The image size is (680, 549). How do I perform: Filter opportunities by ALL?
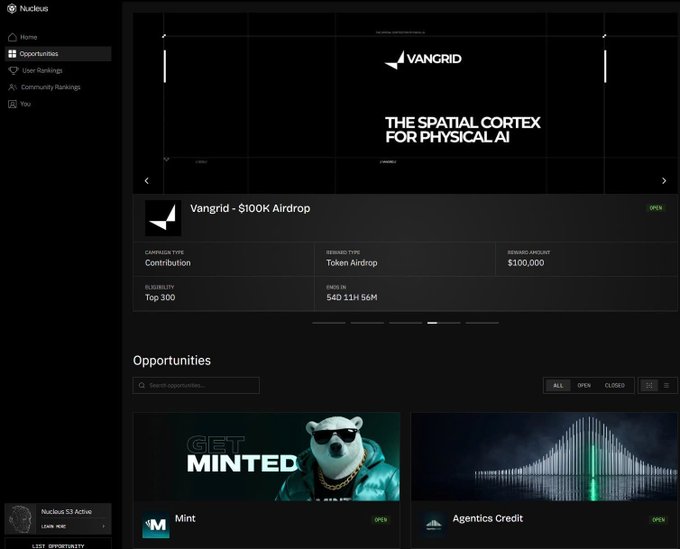click(x=558, y=386)
